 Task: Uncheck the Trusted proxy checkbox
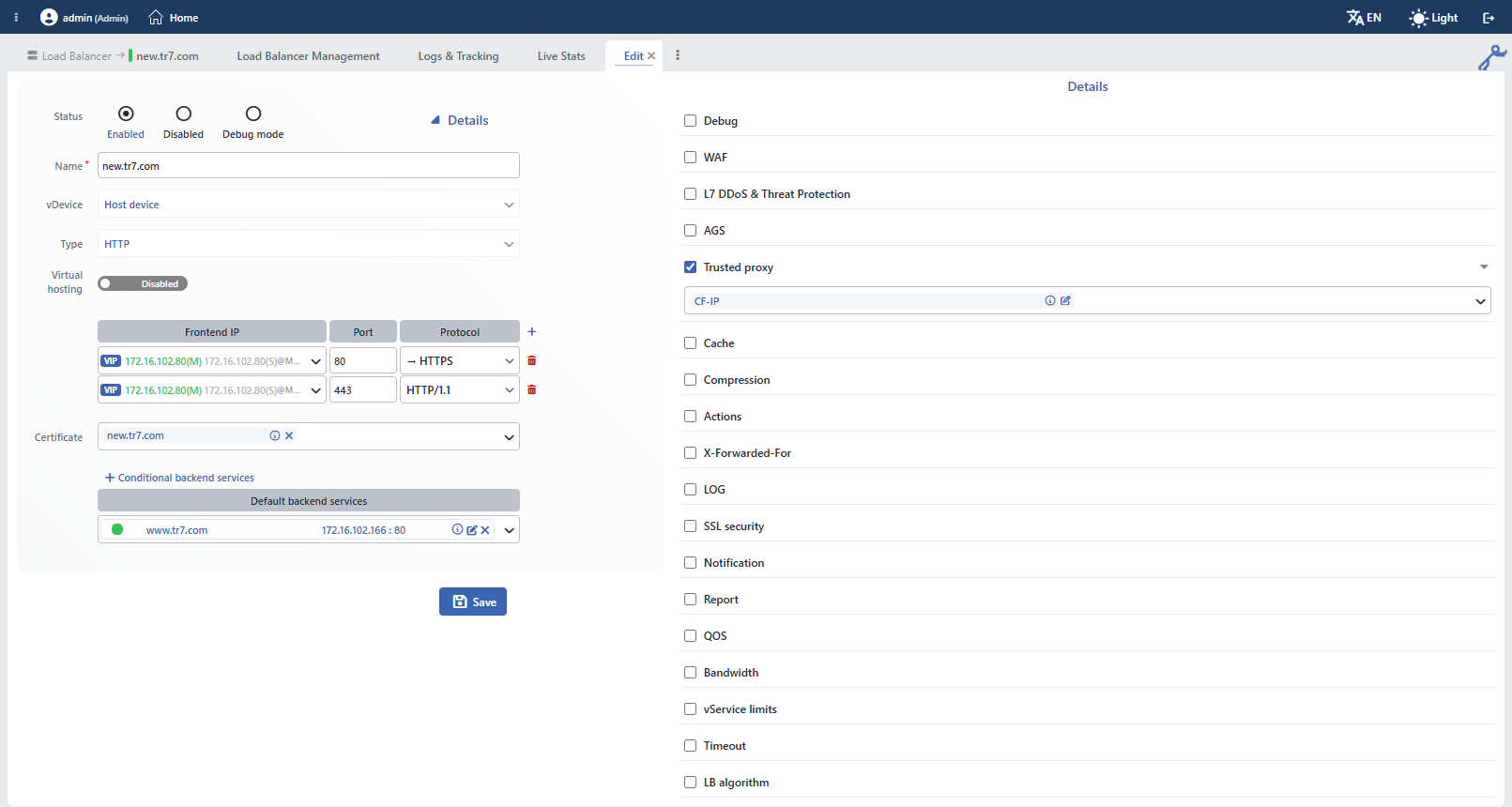pos(691,267)
